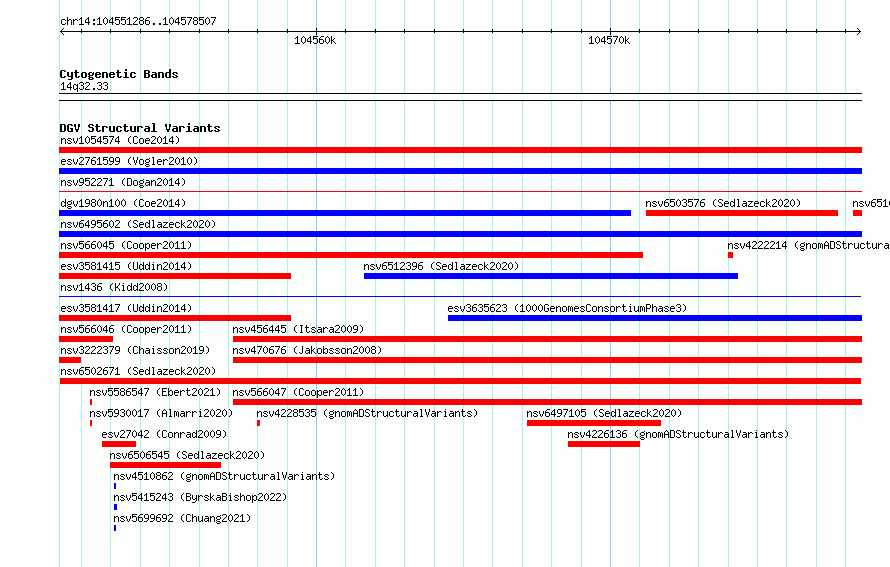The image size is (890, 567).
Task: Select the red nsv6503576 (Sedlazeck2020) bar
Action: (742, 213)
